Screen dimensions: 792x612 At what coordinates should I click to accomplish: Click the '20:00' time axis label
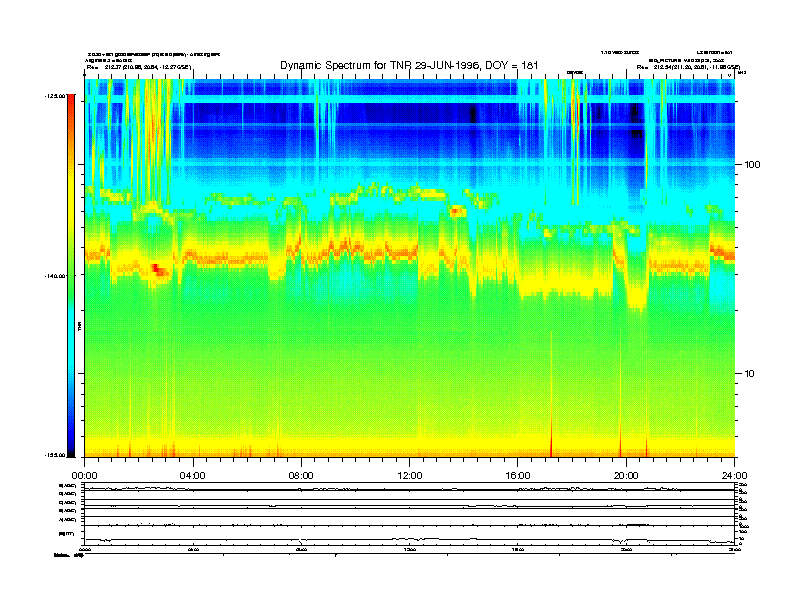pos(626,476)
